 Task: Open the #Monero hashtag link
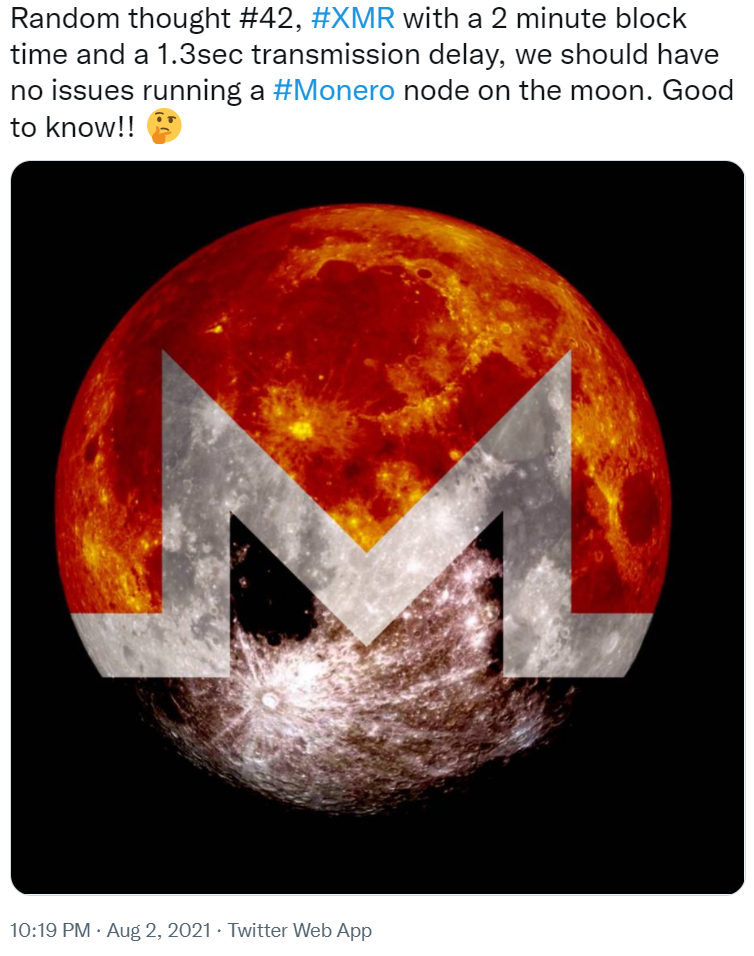pyautogui.click(x=334, y=91)
